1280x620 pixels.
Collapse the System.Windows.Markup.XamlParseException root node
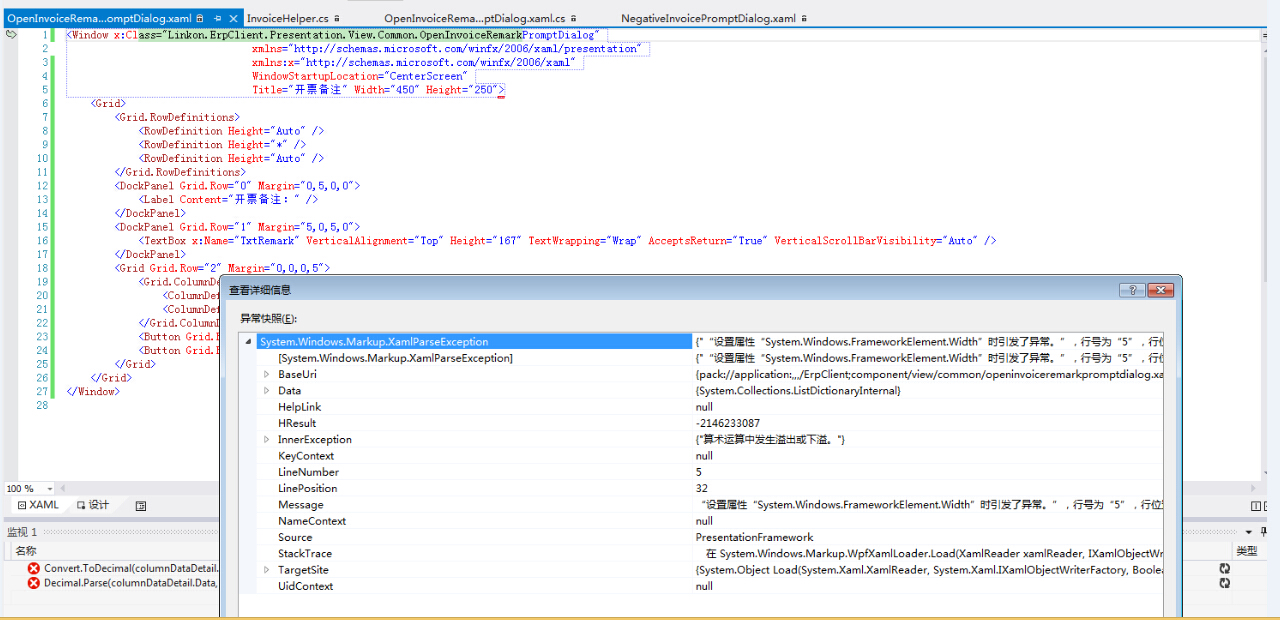pos(248,342)
